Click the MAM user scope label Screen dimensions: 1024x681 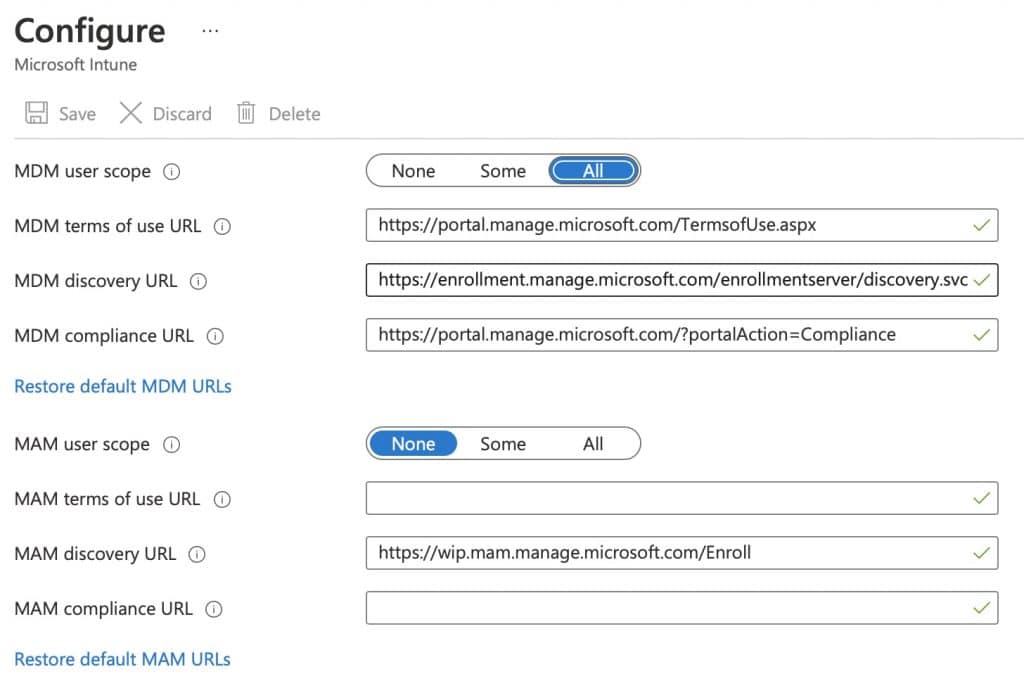[82, 445]
